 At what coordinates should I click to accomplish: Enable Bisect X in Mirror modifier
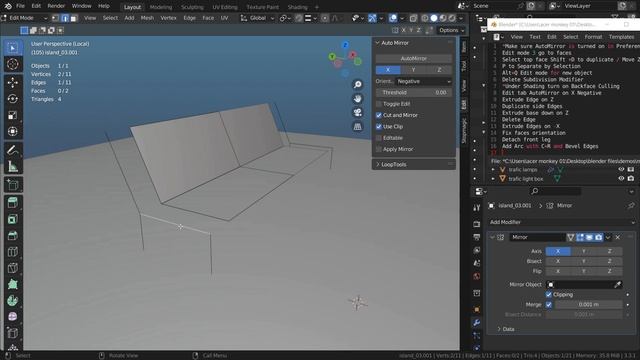click(558, 261)
